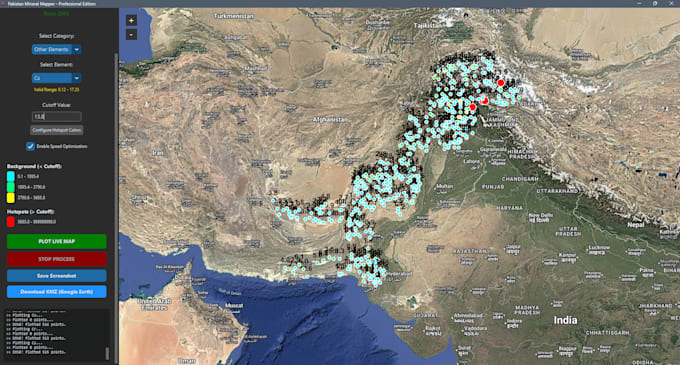This screenshot has width=680, height=365.
Task: Expand the Select Element dropdown arrow
Action: point(76,78)
